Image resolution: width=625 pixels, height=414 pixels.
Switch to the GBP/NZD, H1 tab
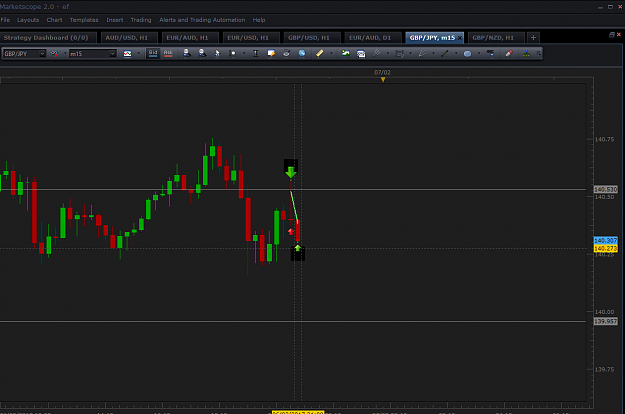click(x=495, y=37)
